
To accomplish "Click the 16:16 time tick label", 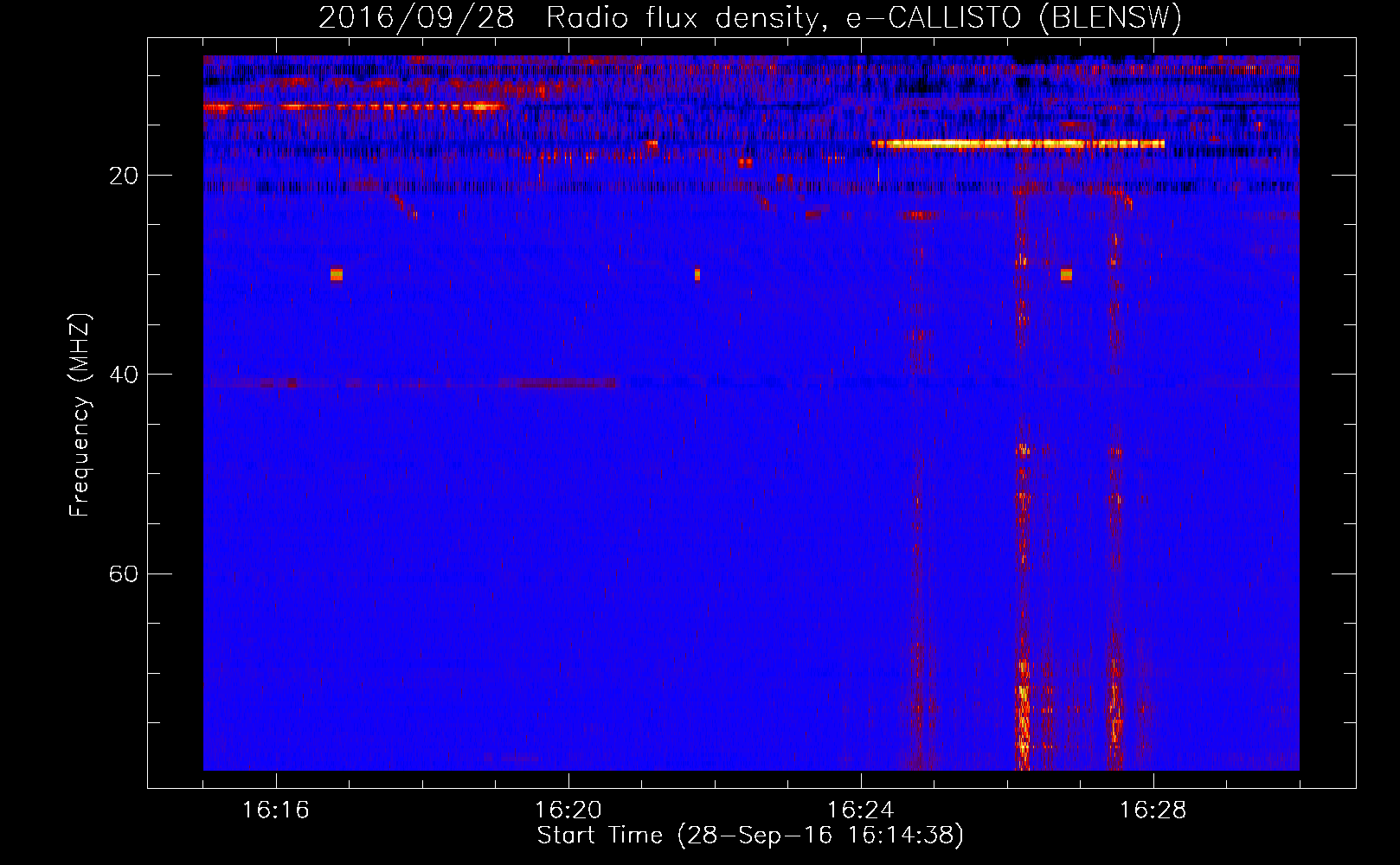I will point(275,811).
